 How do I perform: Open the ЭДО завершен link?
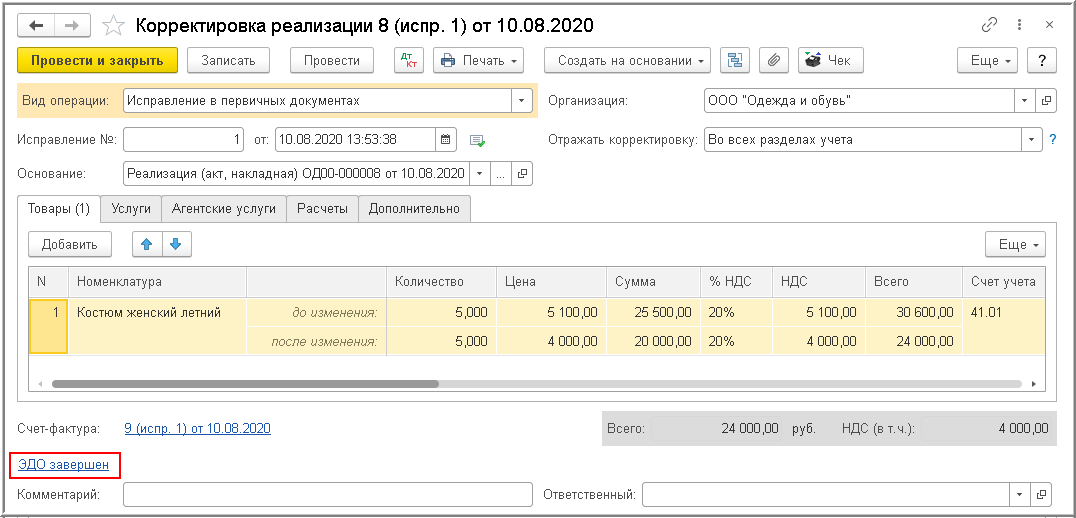click(64, 465)
